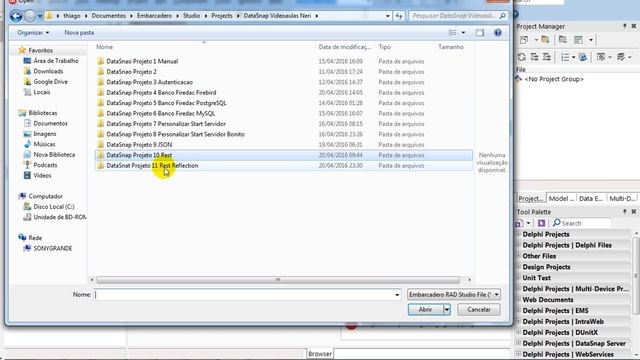The height and width of the screenshot is (360, 640).
Task: Open Locais in the navigation pane
Action: 42,92
